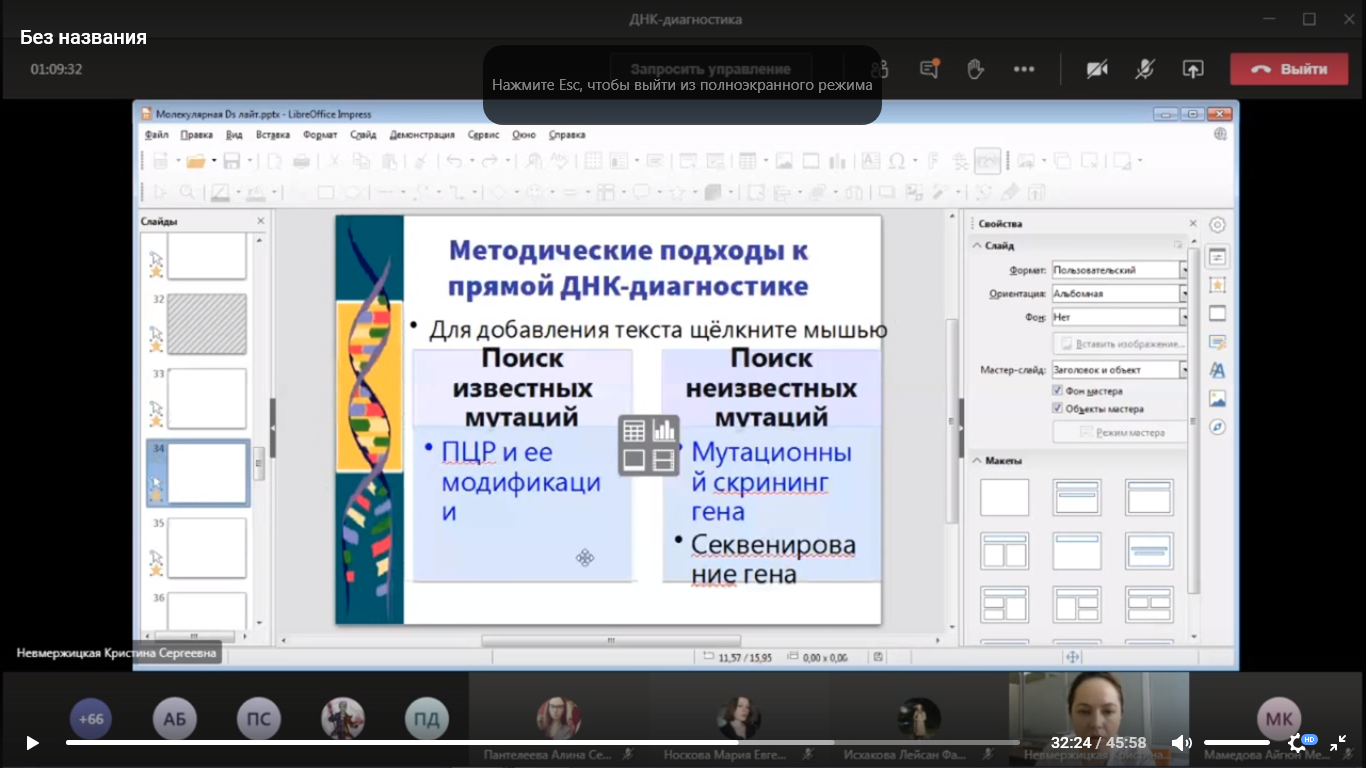Open the Демонстрация menu
The image size is (1366, 768).
tap(422, 134)
